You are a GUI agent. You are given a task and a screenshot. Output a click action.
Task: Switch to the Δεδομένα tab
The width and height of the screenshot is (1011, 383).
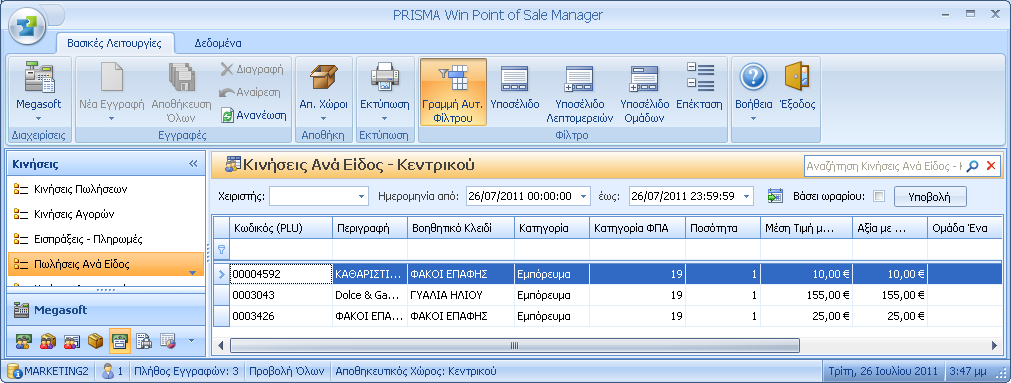pos(218,44)
